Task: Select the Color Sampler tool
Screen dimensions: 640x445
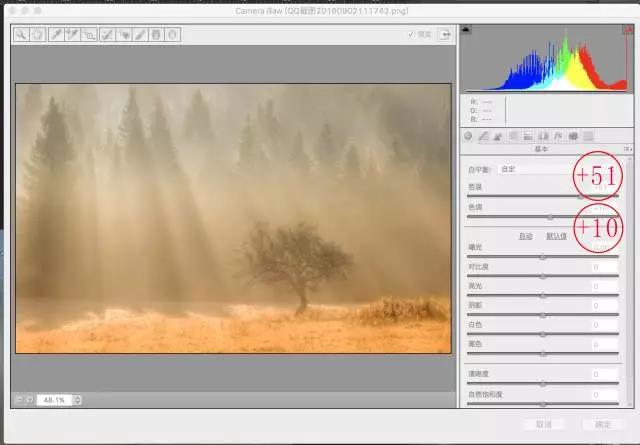Action: (73, 35)
